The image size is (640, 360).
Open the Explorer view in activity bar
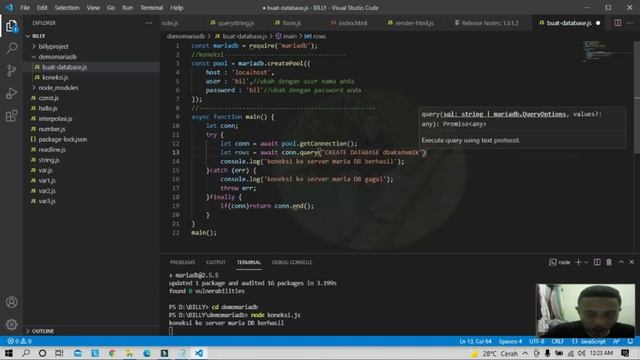coord(11,27)
